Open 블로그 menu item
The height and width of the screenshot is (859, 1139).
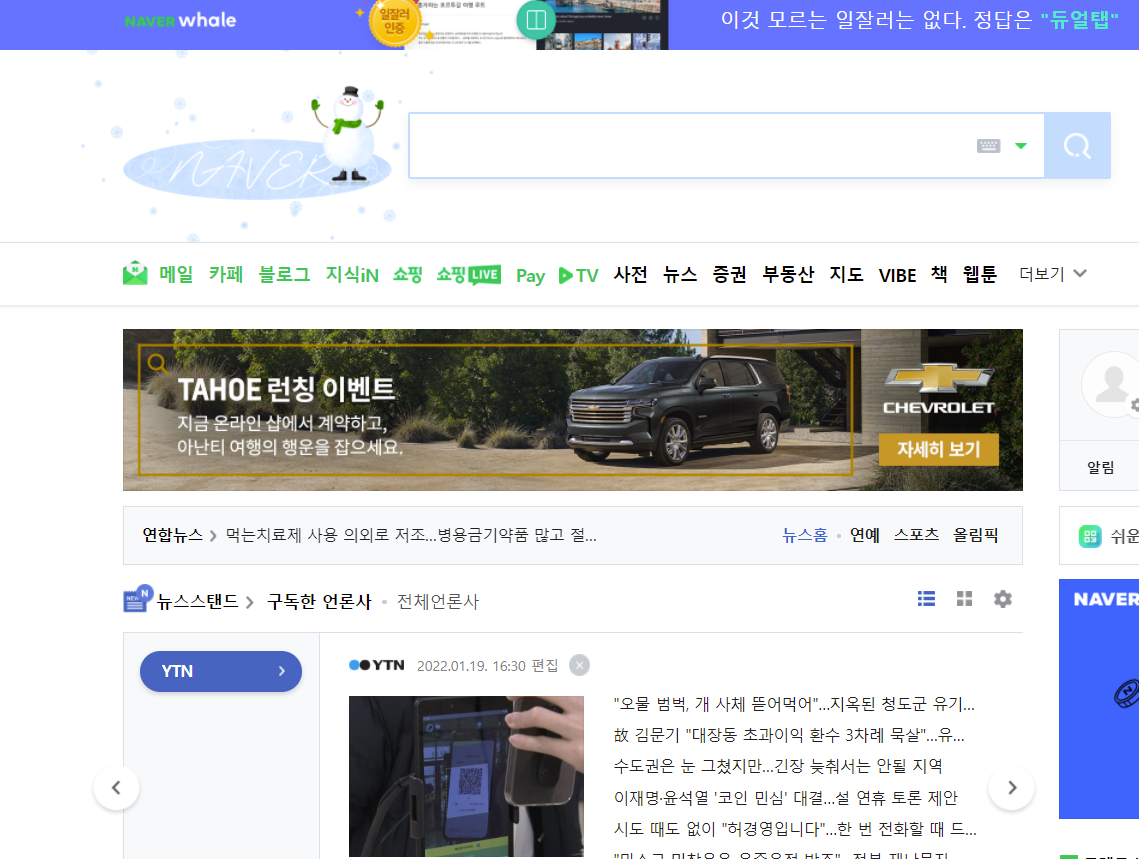284,274
